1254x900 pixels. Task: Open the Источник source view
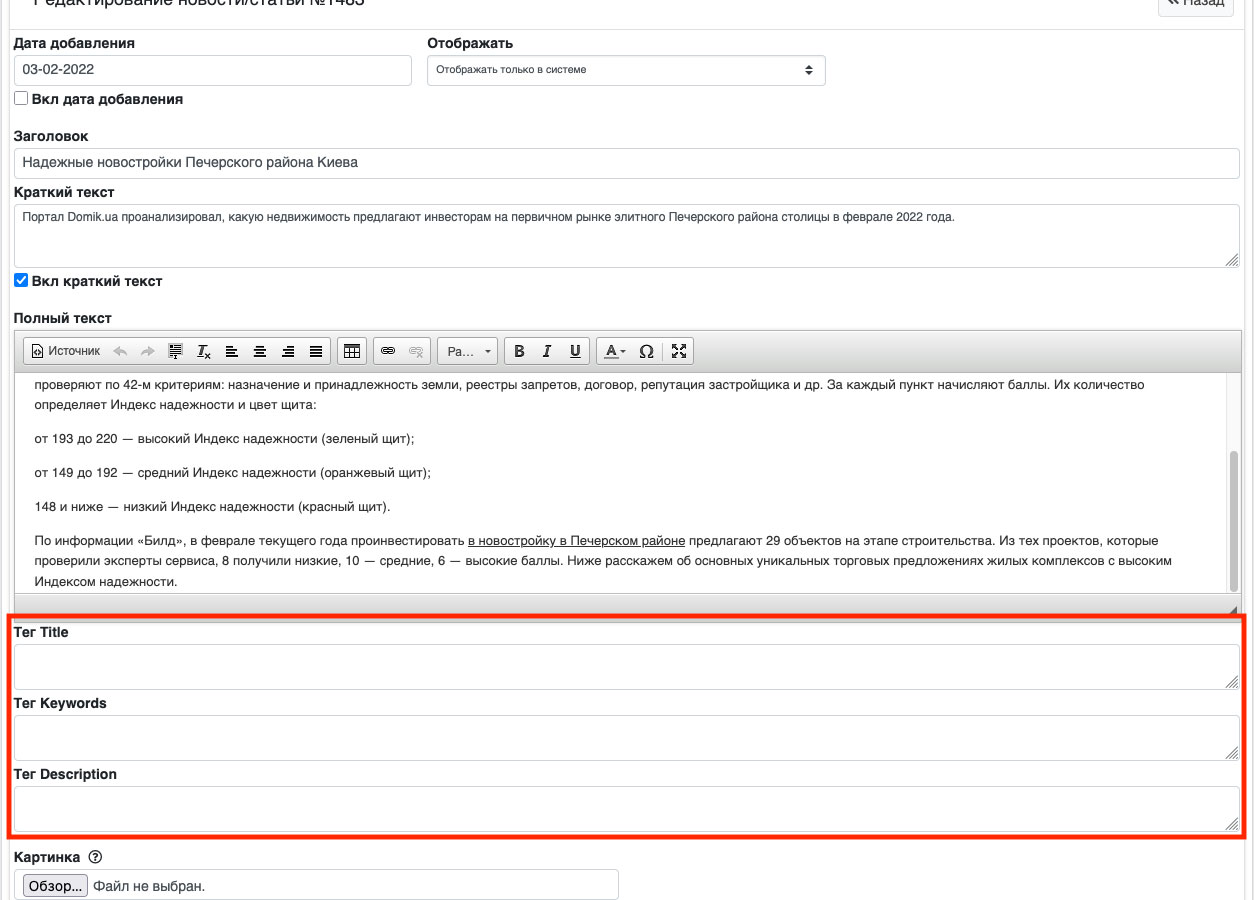pos(66,351)
